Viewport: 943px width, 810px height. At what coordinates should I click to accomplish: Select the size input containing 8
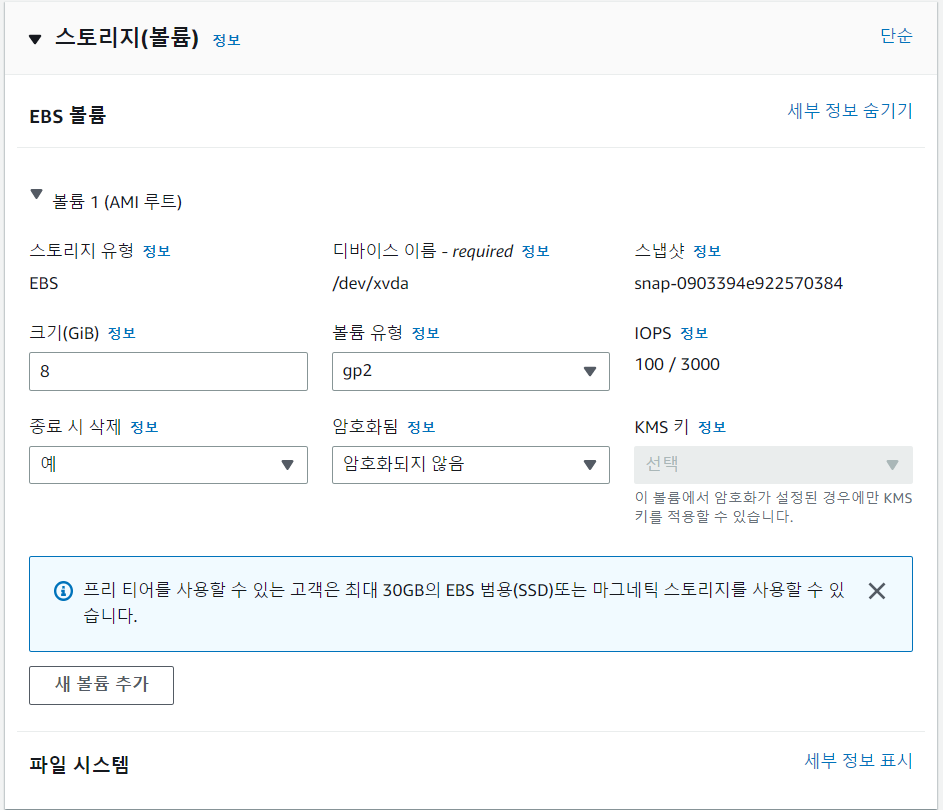pos(167,371)
